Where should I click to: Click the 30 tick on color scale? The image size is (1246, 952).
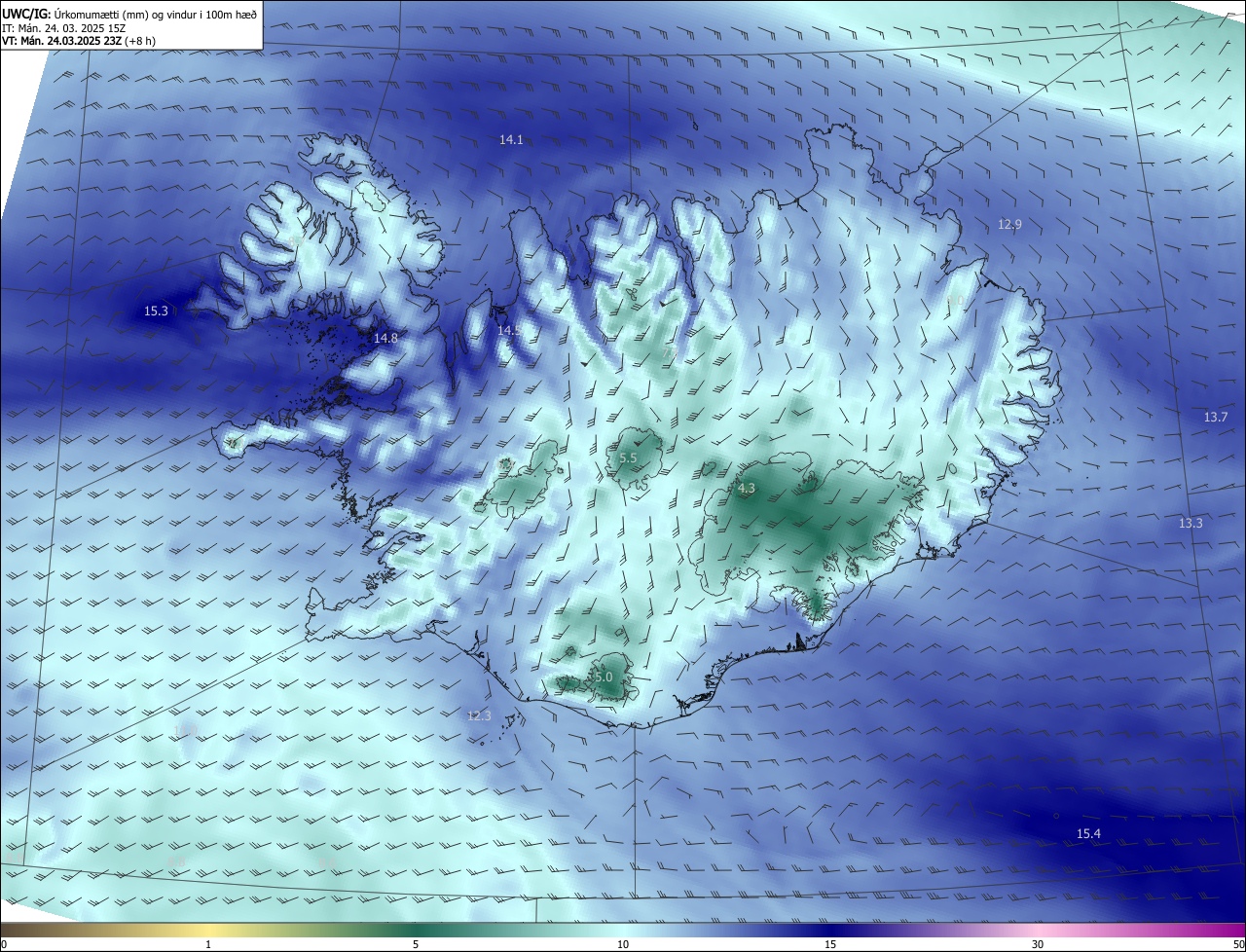pyautogui.click(x=1038, y=945)
